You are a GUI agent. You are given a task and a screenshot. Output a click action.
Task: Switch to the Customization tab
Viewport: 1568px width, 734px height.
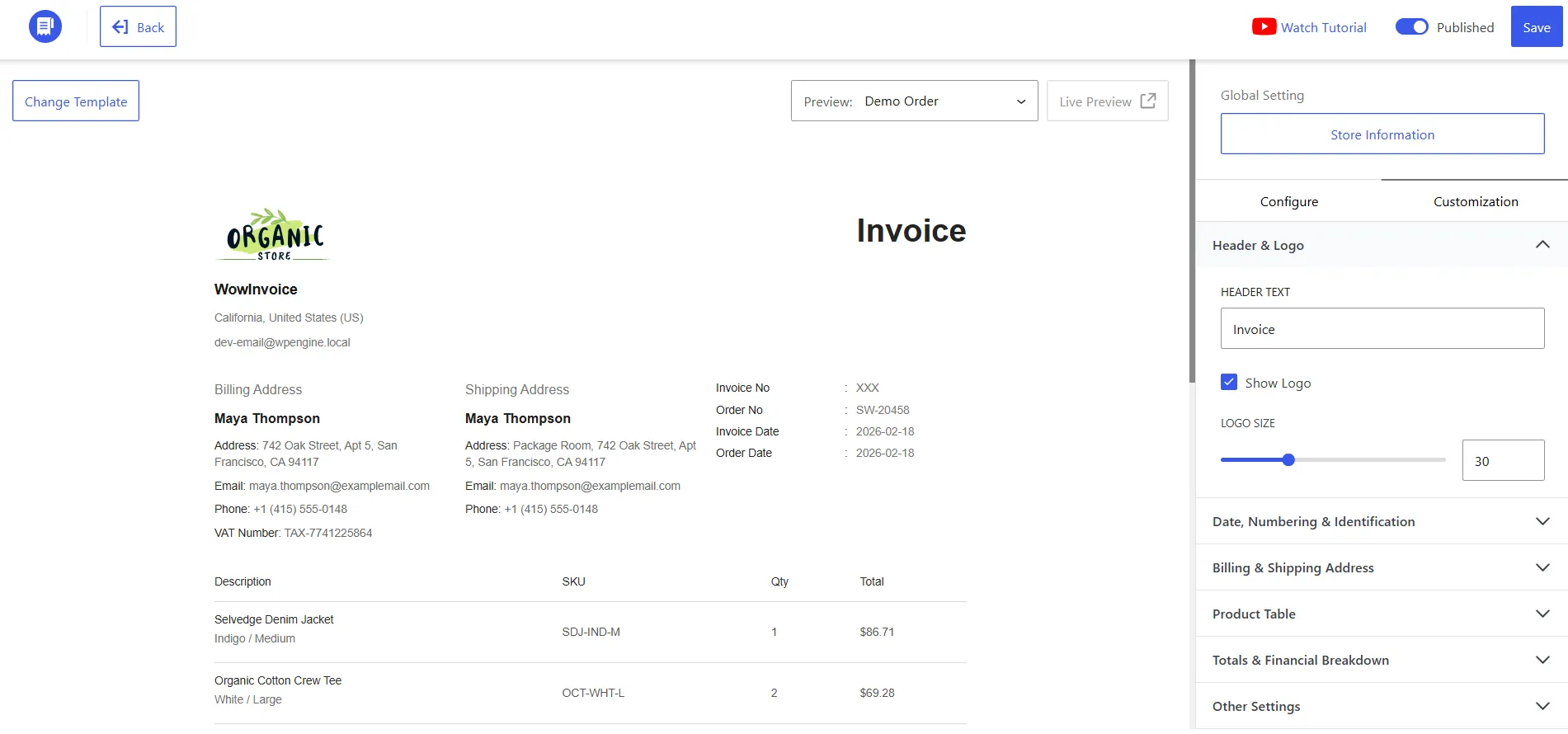1475,201
